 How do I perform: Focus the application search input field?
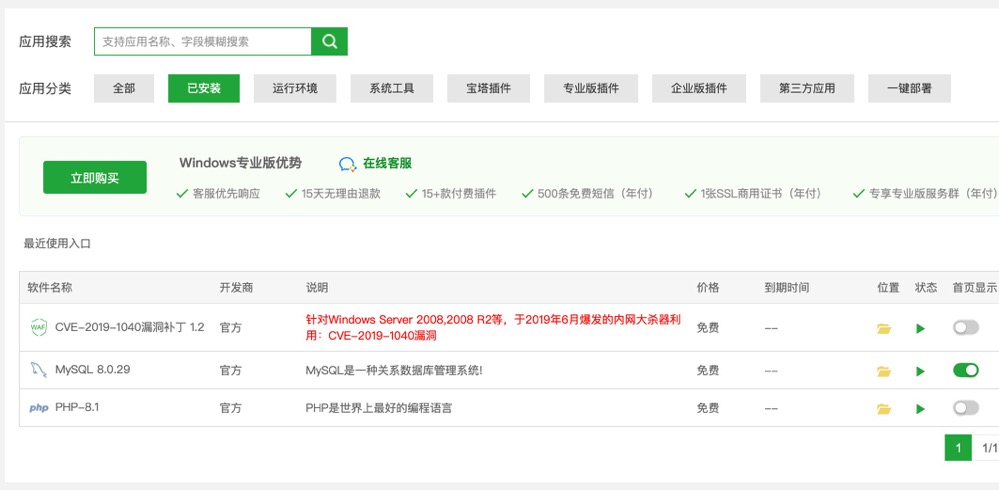[203, 41]
